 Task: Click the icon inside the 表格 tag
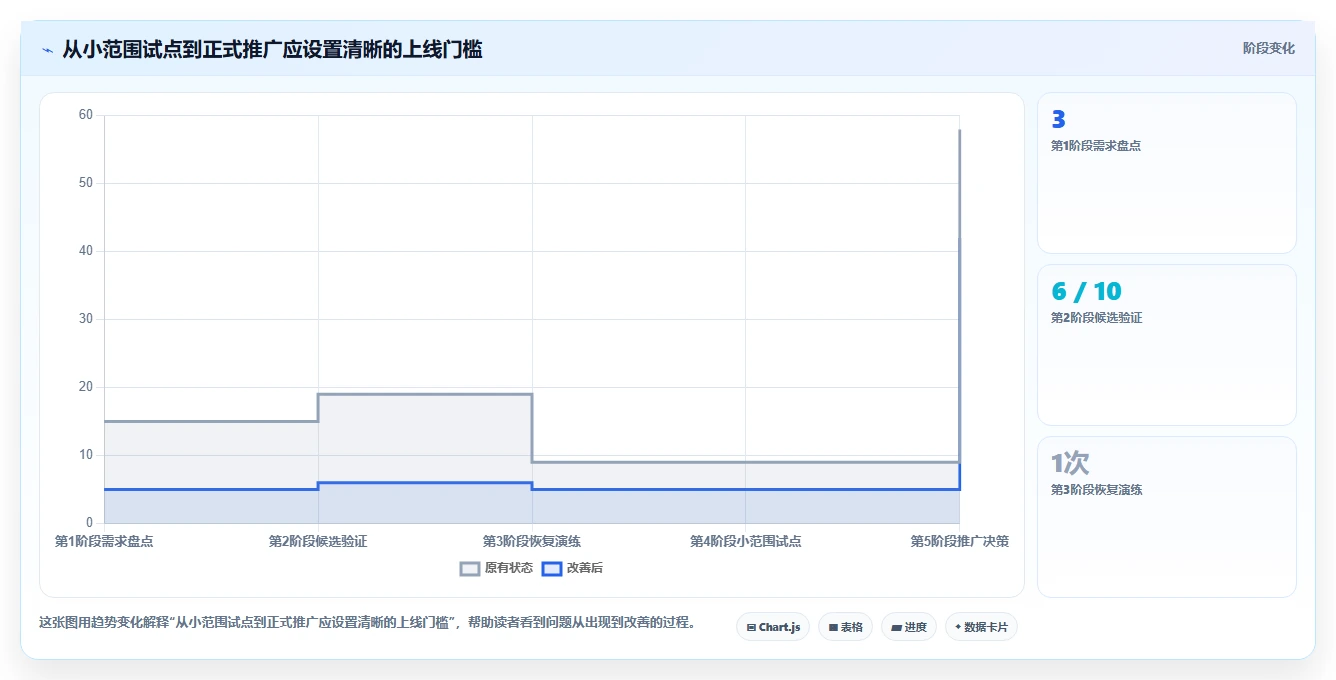click(x=833, y=628)
